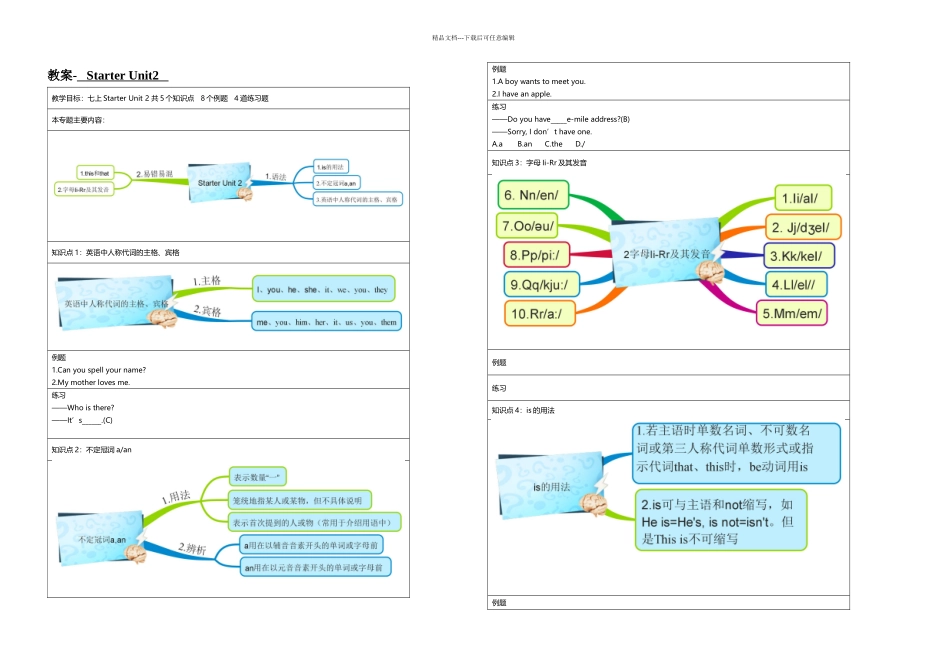950x672 pixels.
Task: Click the "1.主格" branch label
Action: click(207, 281)
